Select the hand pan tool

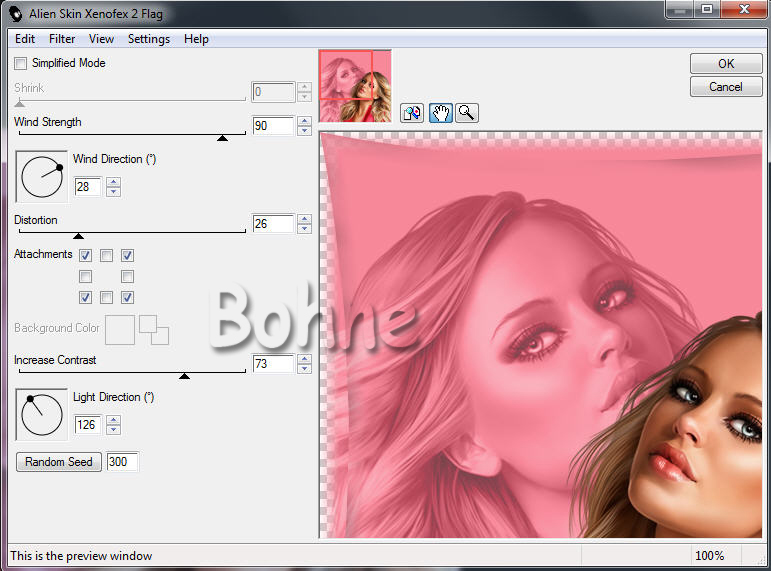pyautogui.click(x=440, y=113)
